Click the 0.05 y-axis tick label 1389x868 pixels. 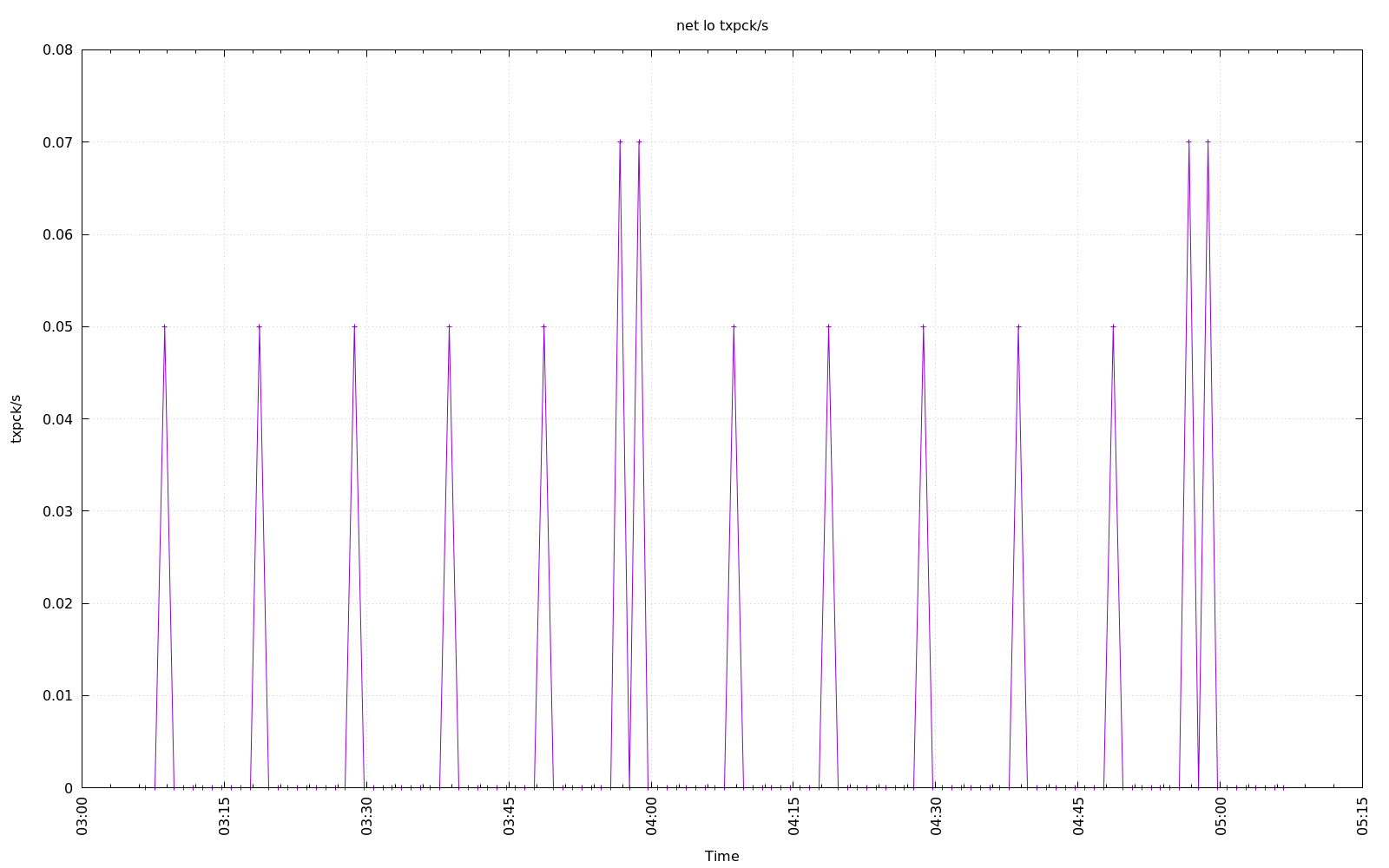coord(57,327)
